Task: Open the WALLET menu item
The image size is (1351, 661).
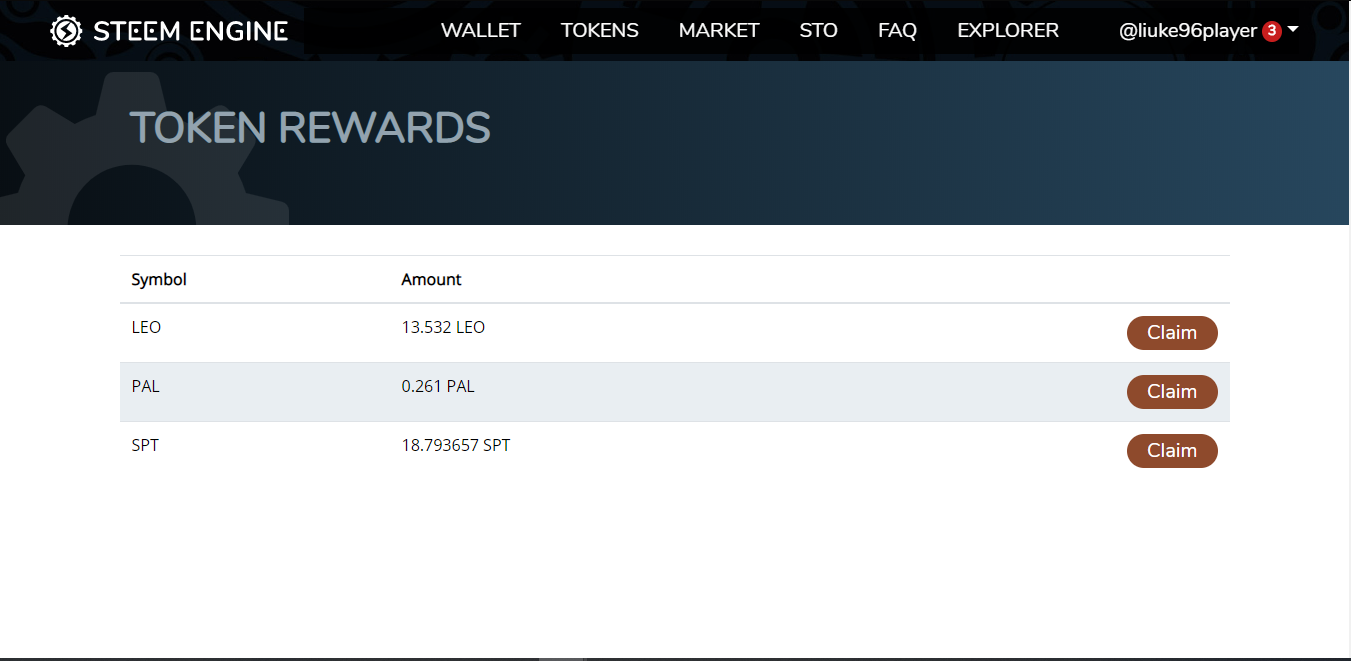Action: tap(481, 31)
